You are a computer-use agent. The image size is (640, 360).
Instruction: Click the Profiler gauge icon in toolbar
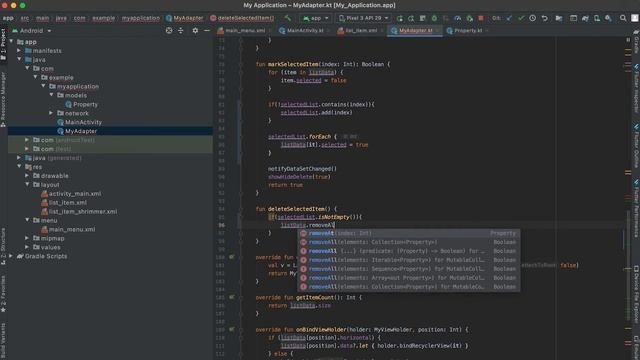click(458, 18)
